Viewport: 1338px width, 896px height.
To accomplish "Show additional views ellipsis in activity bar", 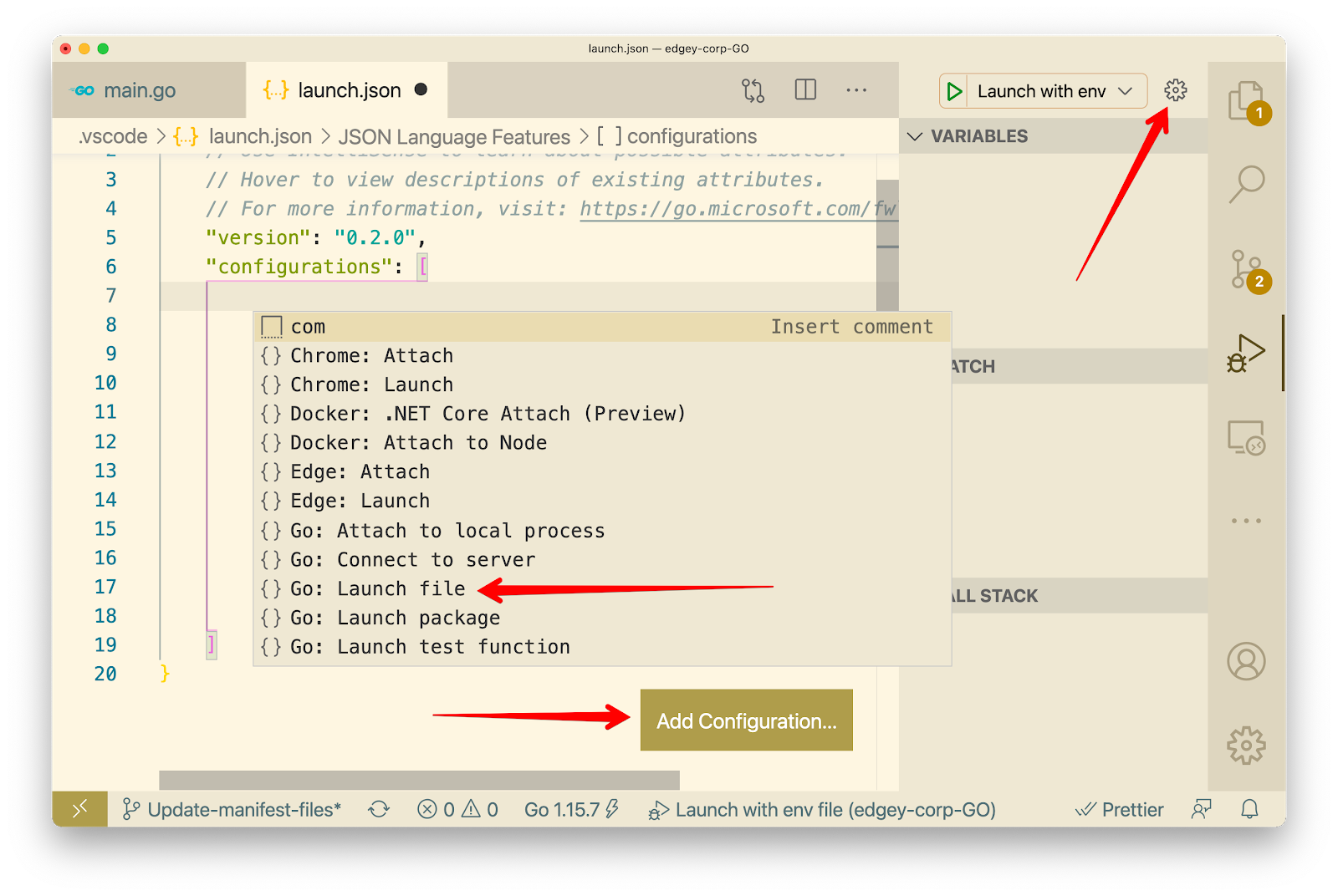I will click(x=1246, y=521).
